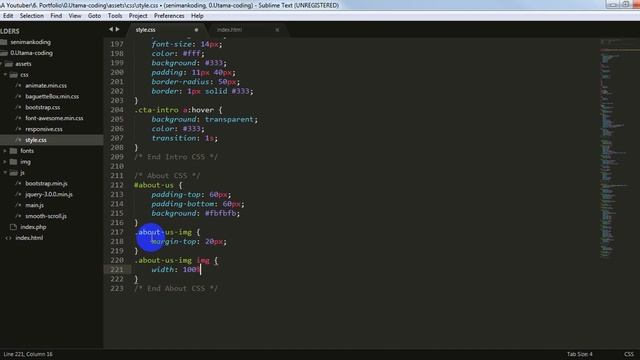Click the End Intro CSS comment
Viewport: 640px width, 360px height.
tap(176, 157)
